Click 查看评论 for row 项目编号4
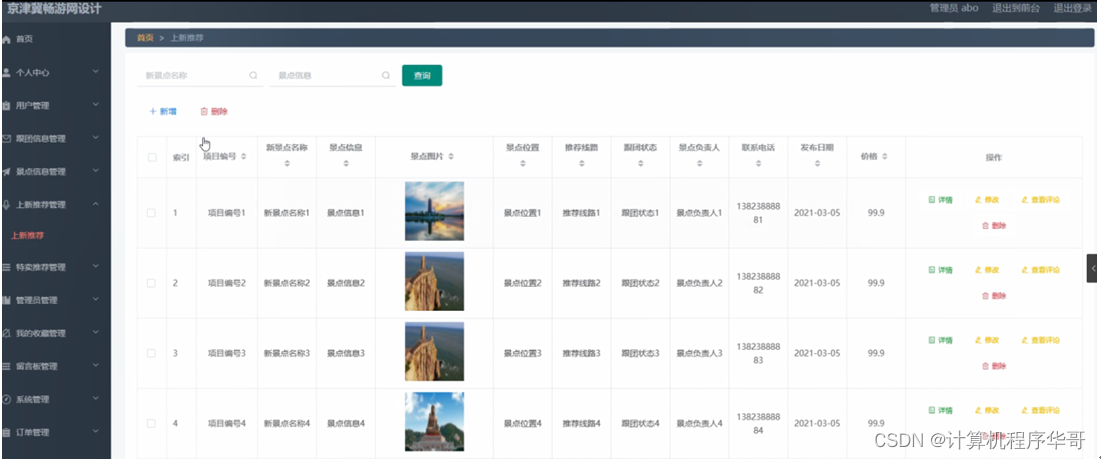 (1041, 411)
